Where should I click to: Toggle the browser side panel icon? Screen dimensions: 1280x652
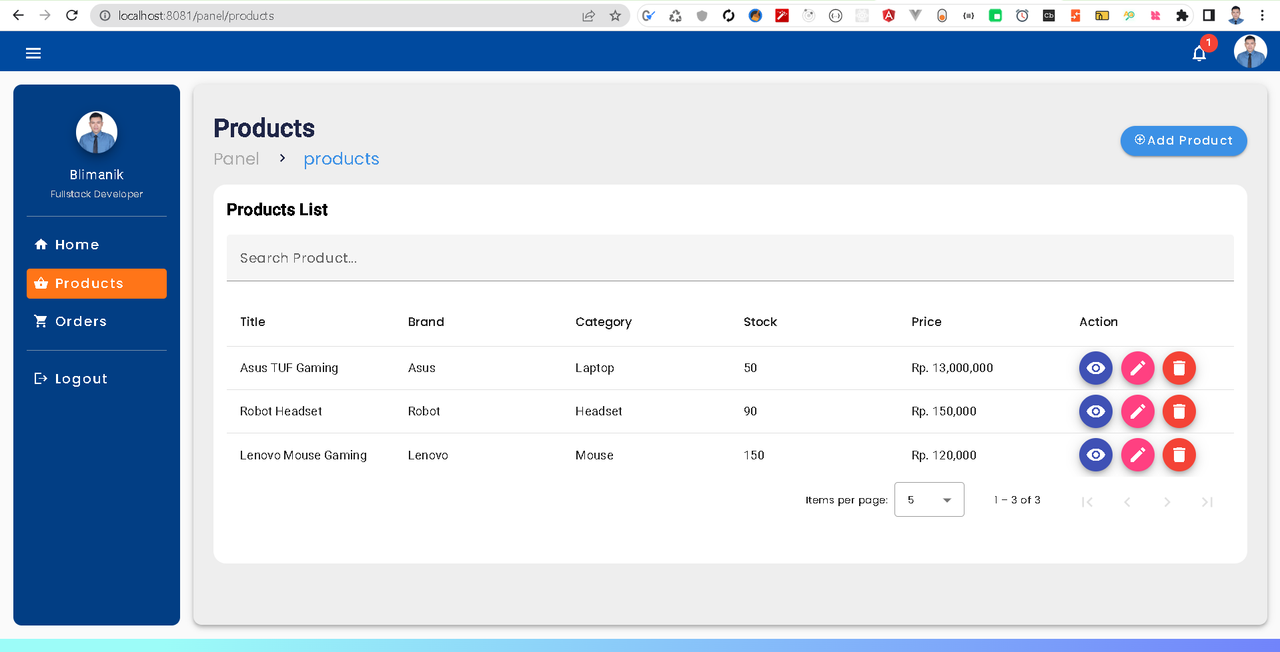(1209, 16)
